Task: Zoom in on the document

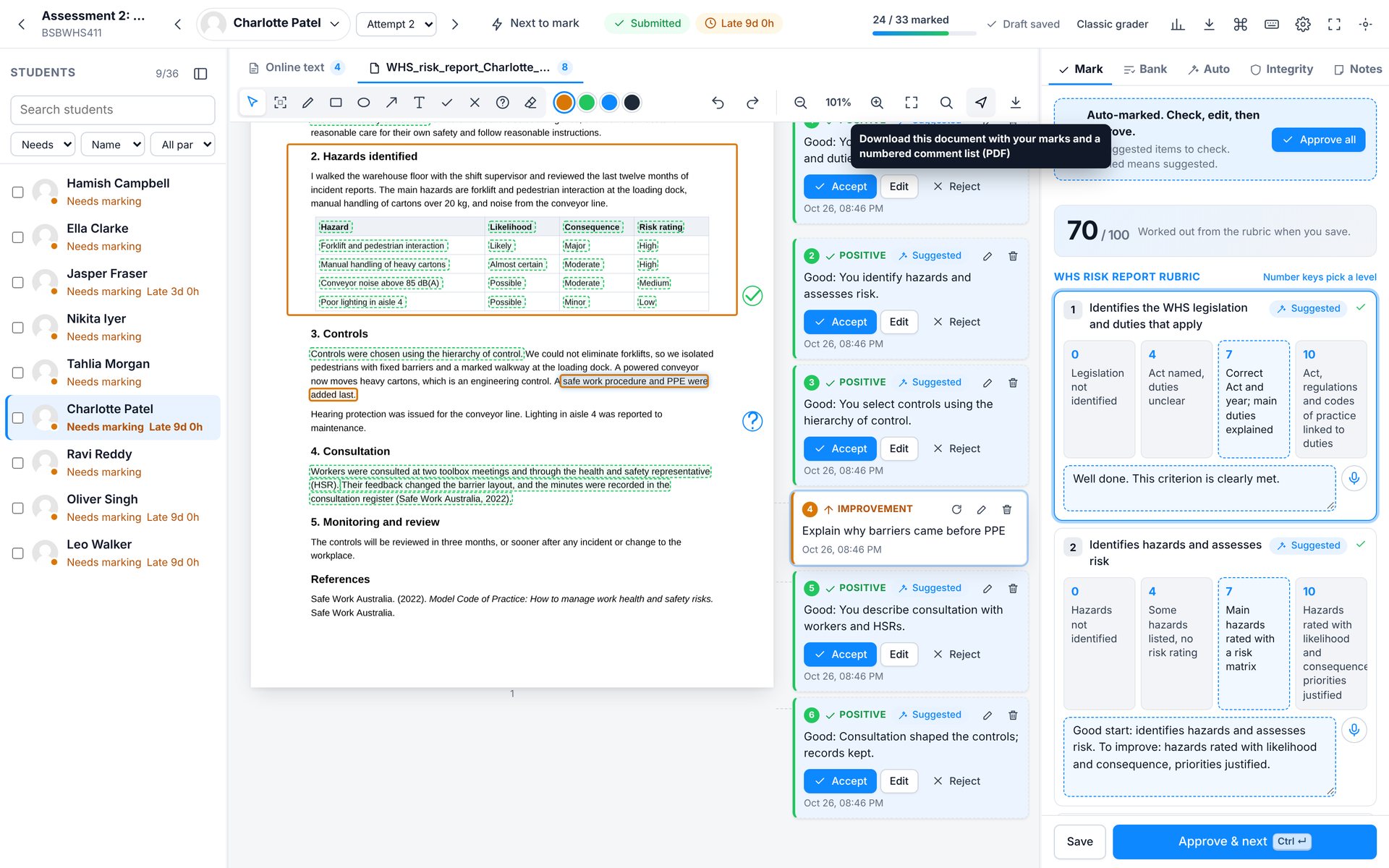Action: tap(877, 103)
